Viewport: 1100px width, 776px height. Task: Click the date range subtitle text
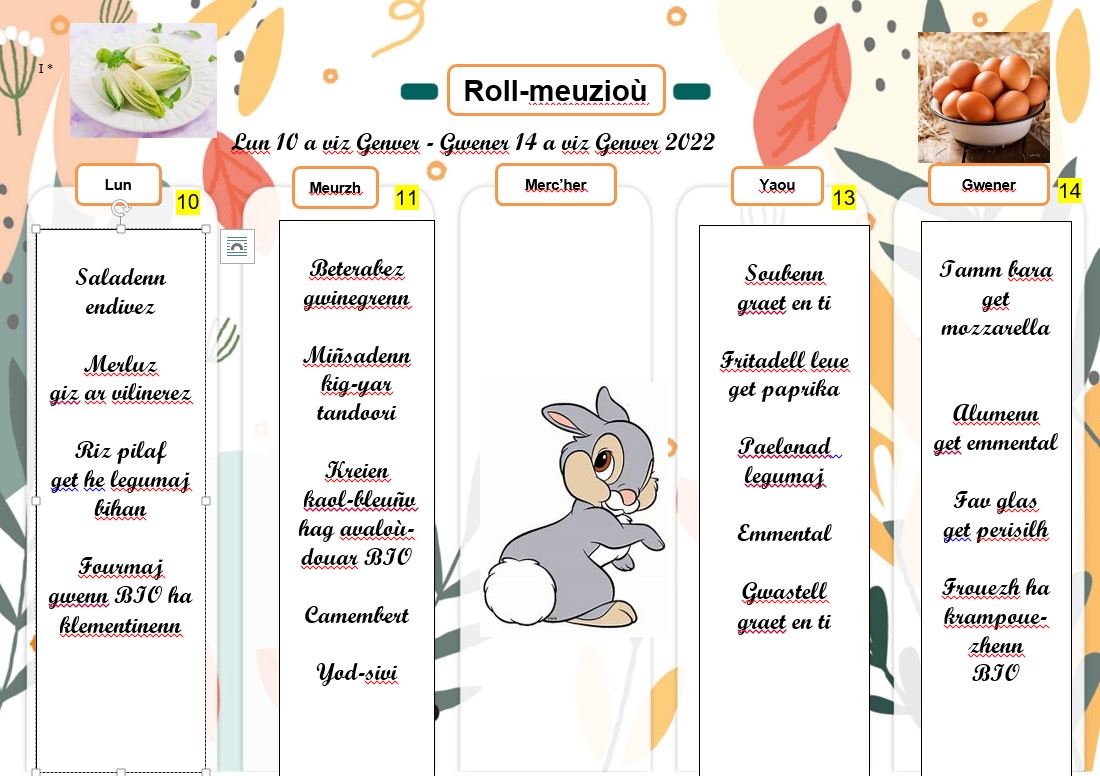pyautogui.click(x=473, y=143)
